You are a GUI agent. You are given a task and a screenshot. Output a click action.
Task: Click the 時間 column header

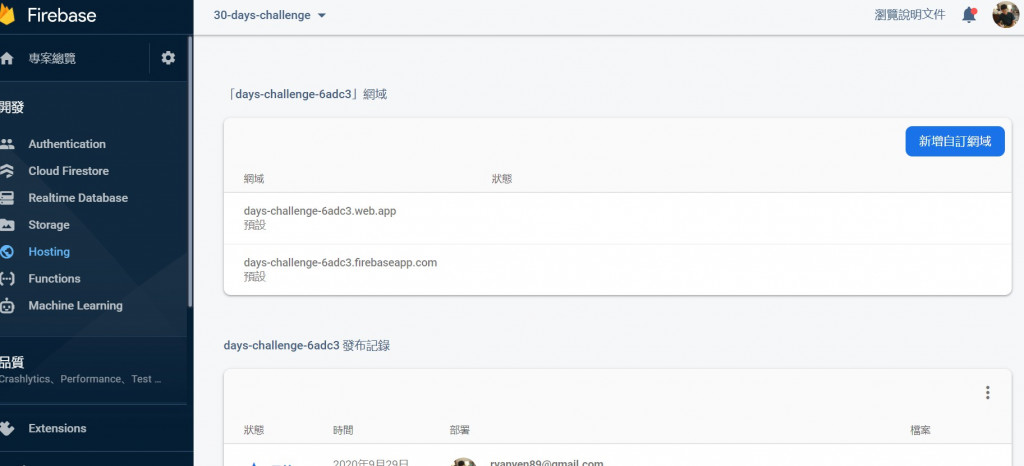[344, 430]
